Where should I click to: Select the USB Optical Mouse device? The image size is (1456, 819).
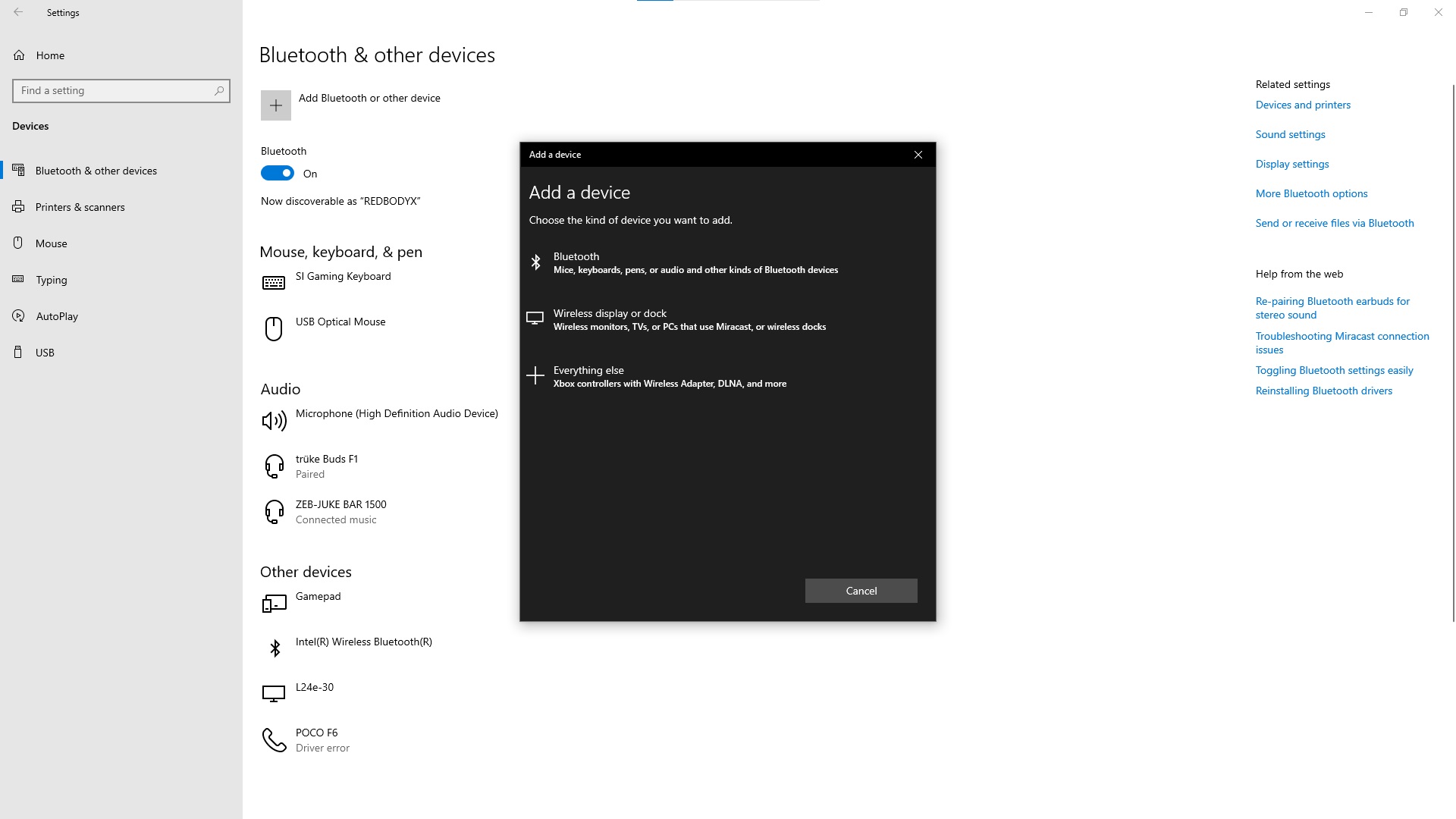point(340,322)
